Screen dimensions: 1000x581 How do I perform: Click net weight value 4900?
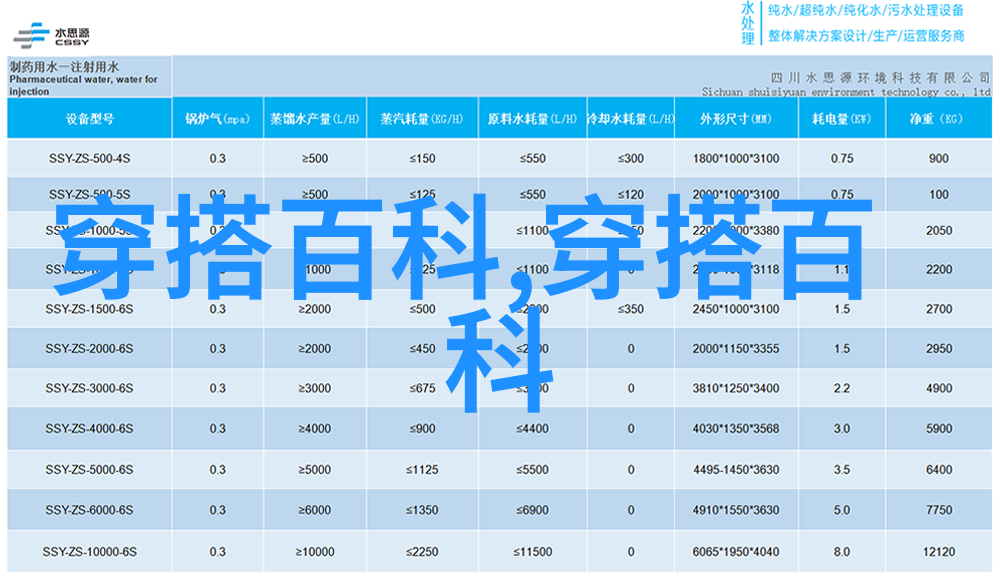coord(939,388)
